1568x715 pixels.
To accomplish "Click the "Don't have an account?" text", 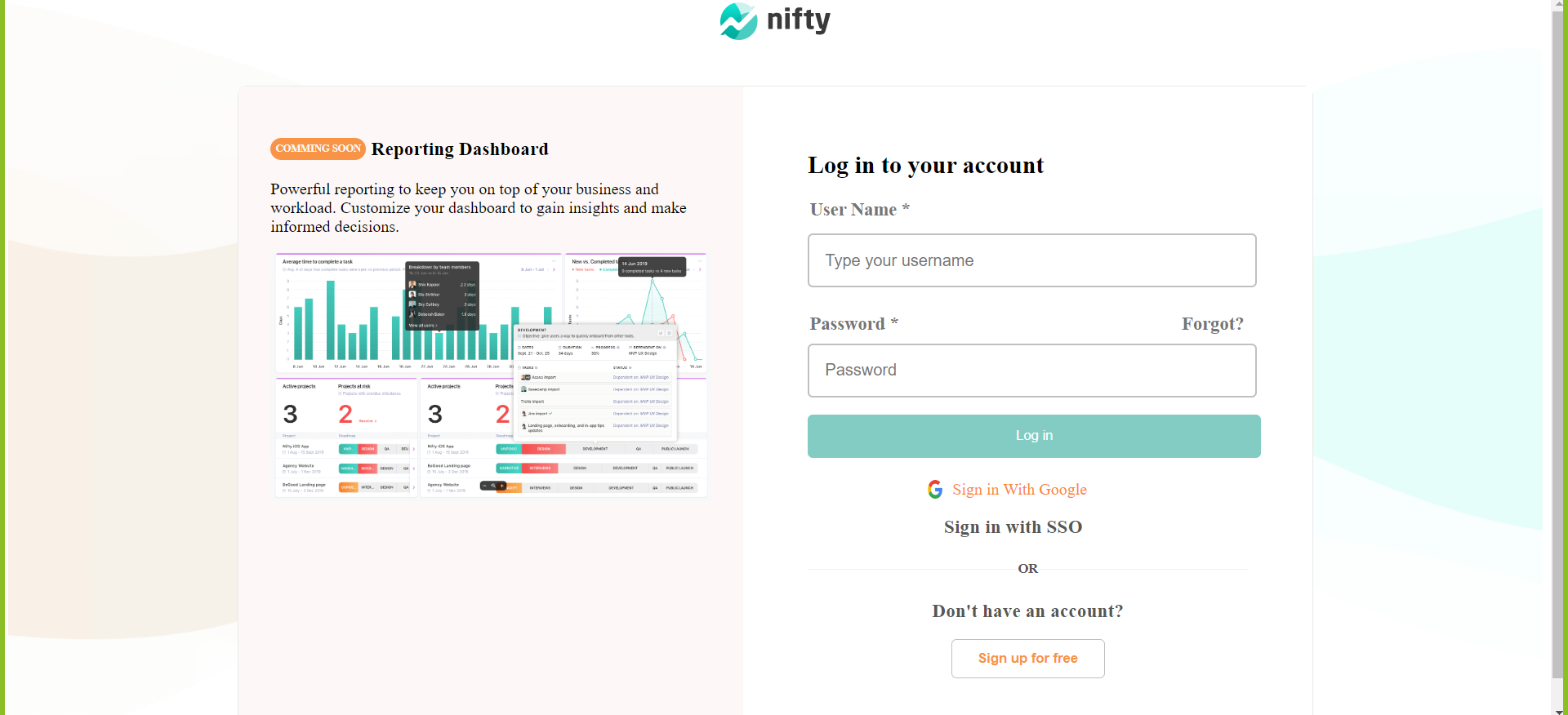I will click(x=1027, y=611).
